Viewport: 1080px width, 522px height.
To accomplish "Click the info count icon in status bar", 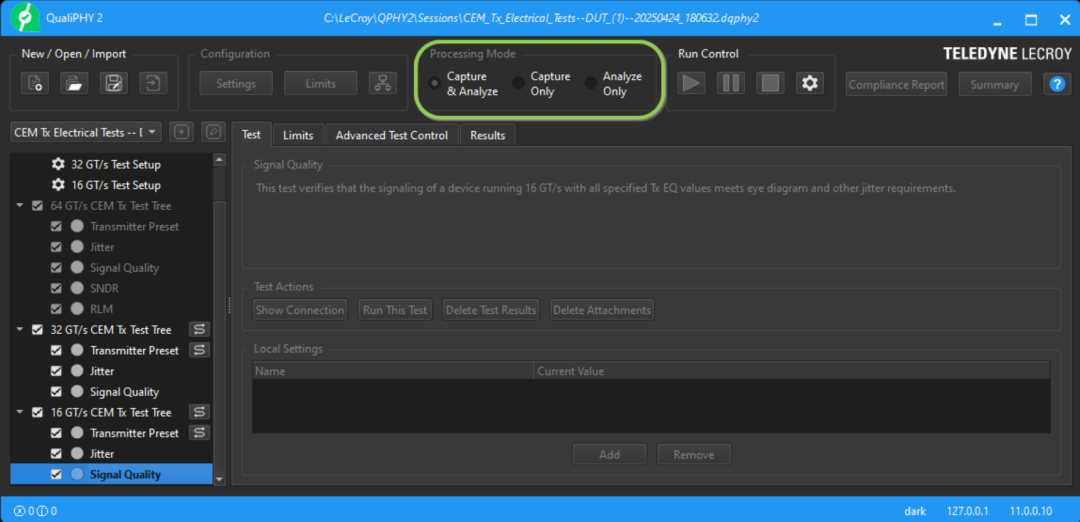I will point(41,512).
